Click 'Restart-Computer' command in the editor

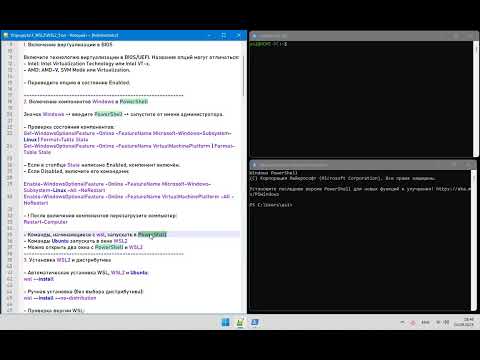[46, 222]
